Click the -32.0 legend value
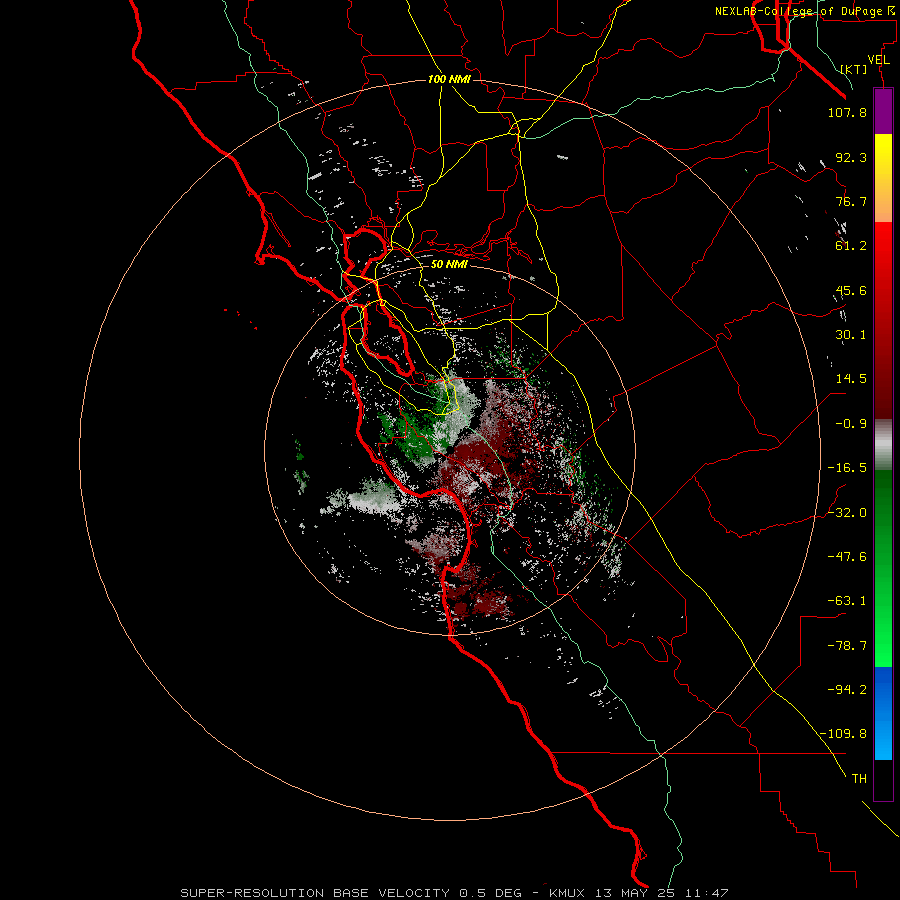This screenshot has height=900, width=900. 847,513
